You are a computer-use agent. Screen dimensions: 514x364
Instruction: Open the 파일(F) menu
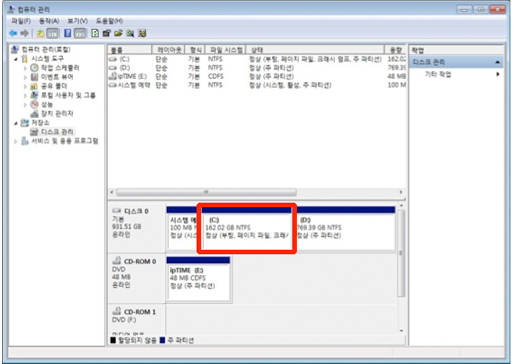tap(21, 21)
